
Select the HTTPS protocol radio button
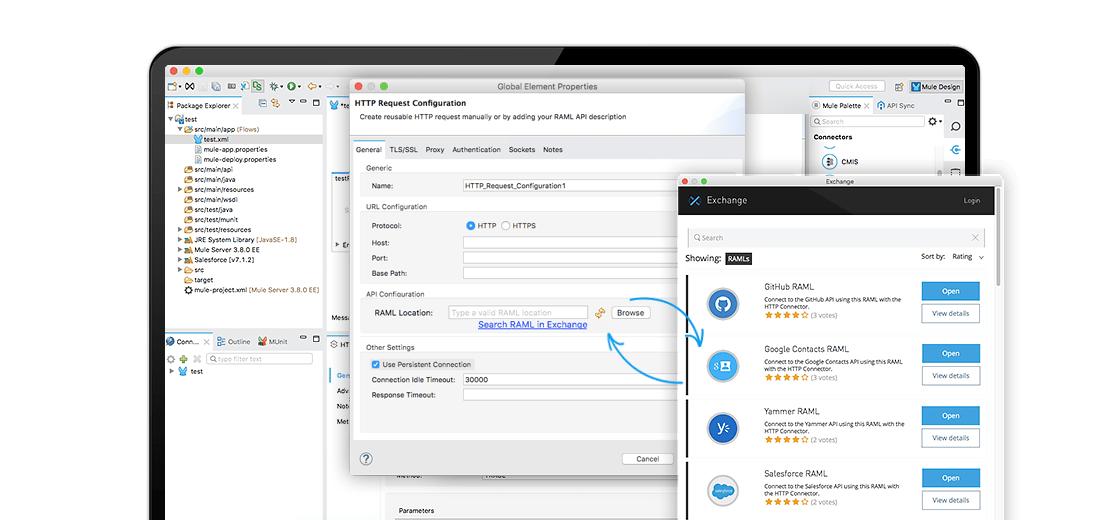(x=506, y=226)
